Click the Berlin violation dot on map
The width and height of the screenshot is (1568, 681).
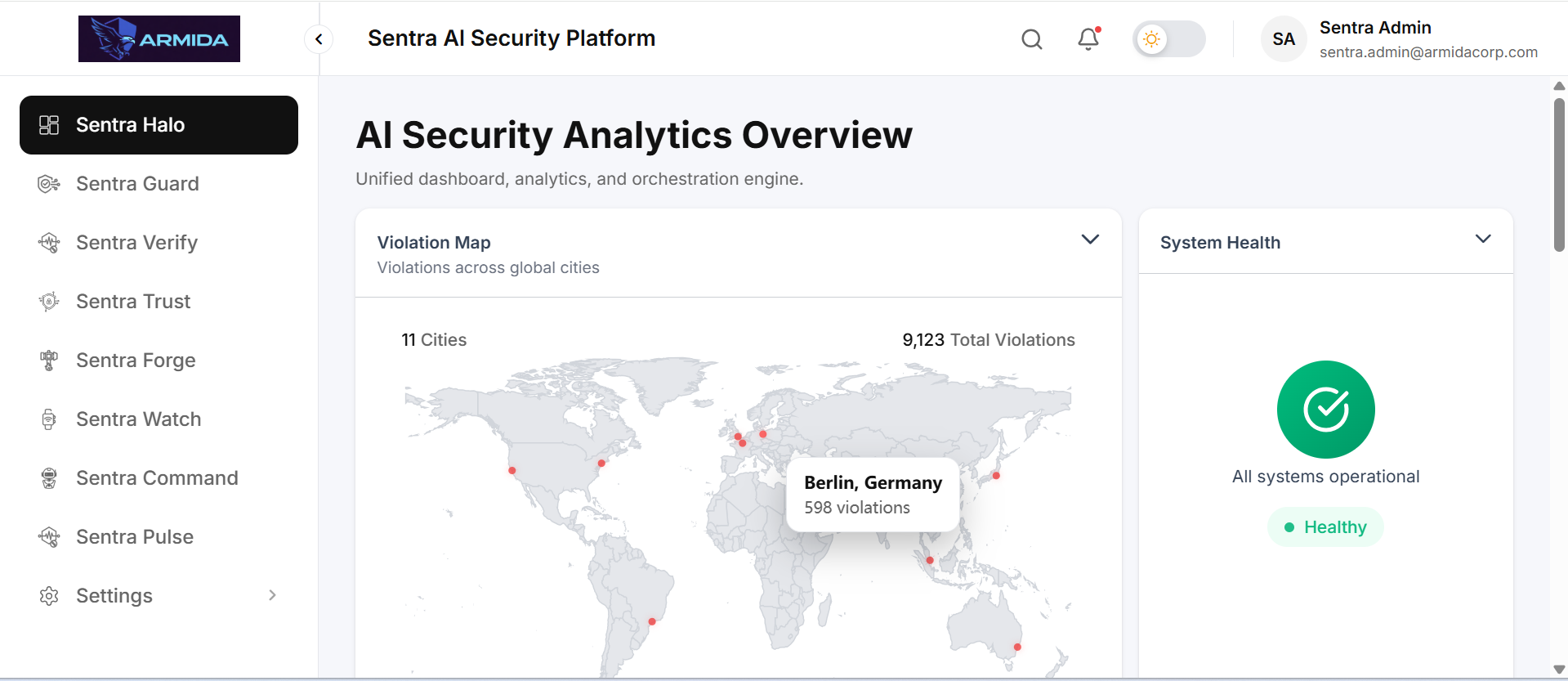pyautogui.click(x=762, y=434)
